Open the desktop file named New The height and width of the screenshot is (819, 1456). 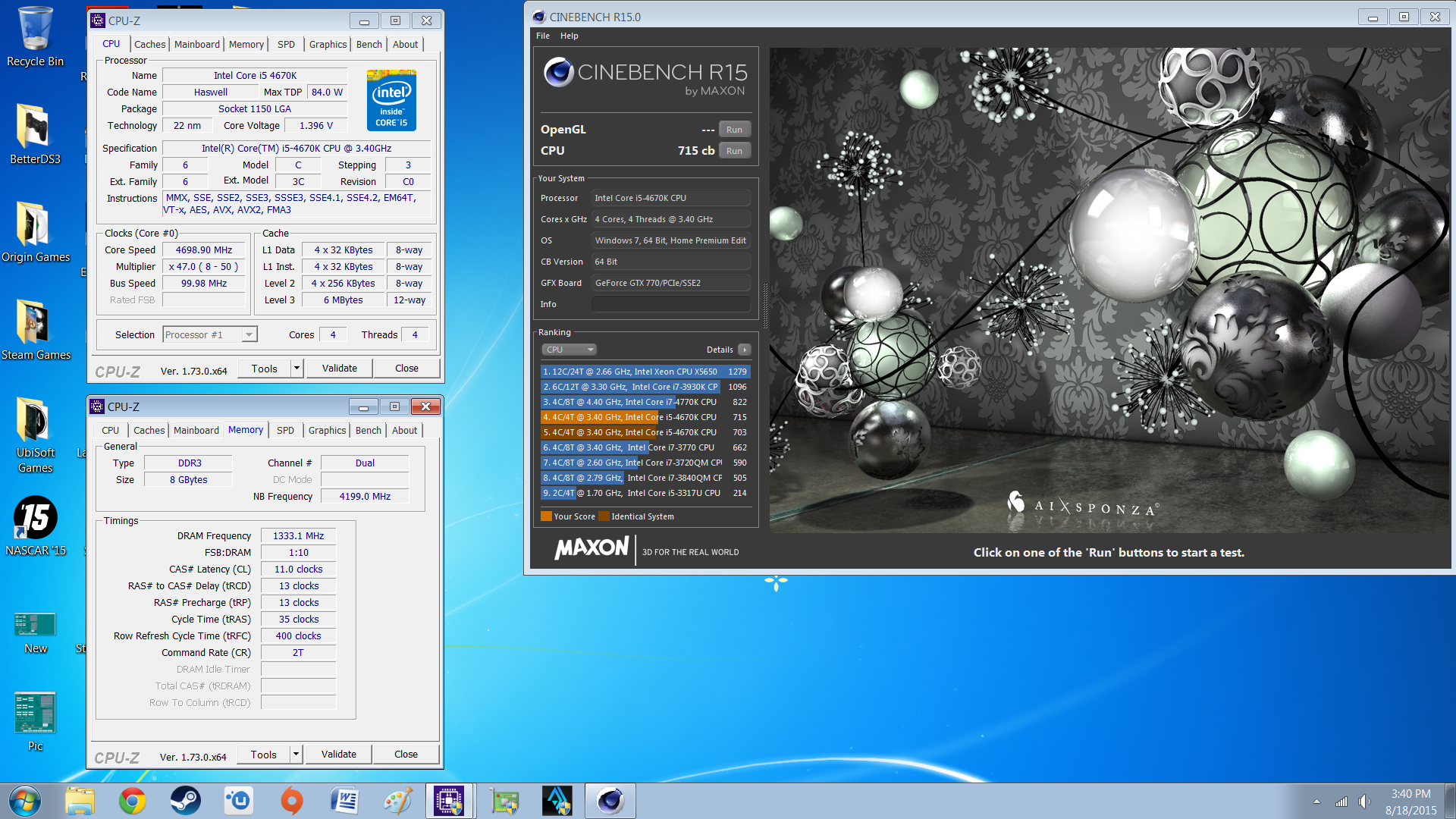click(x=35, y=632)
